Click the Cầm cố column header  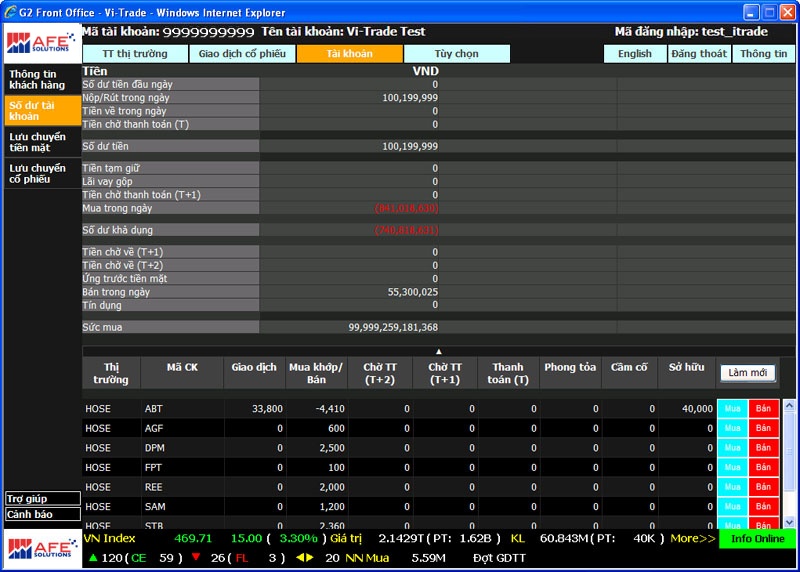coord(629,374)
